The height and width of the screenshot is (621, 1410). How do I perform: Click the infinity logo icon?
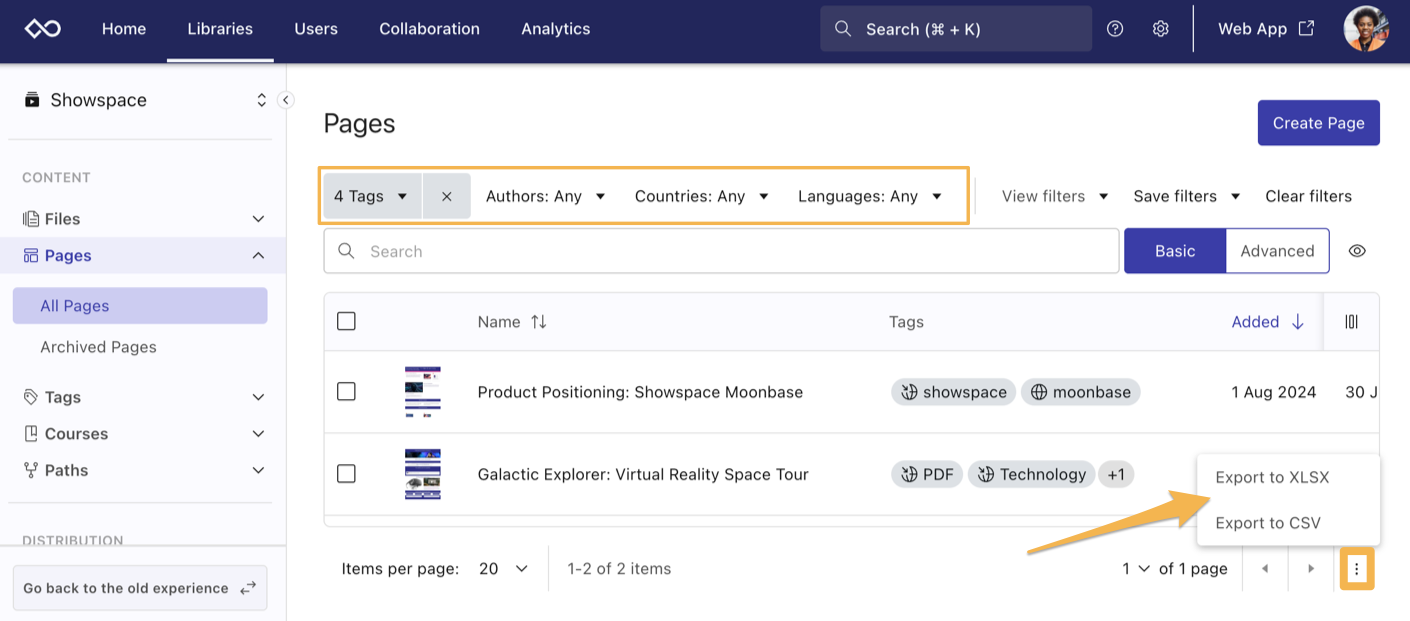point(43,29)
